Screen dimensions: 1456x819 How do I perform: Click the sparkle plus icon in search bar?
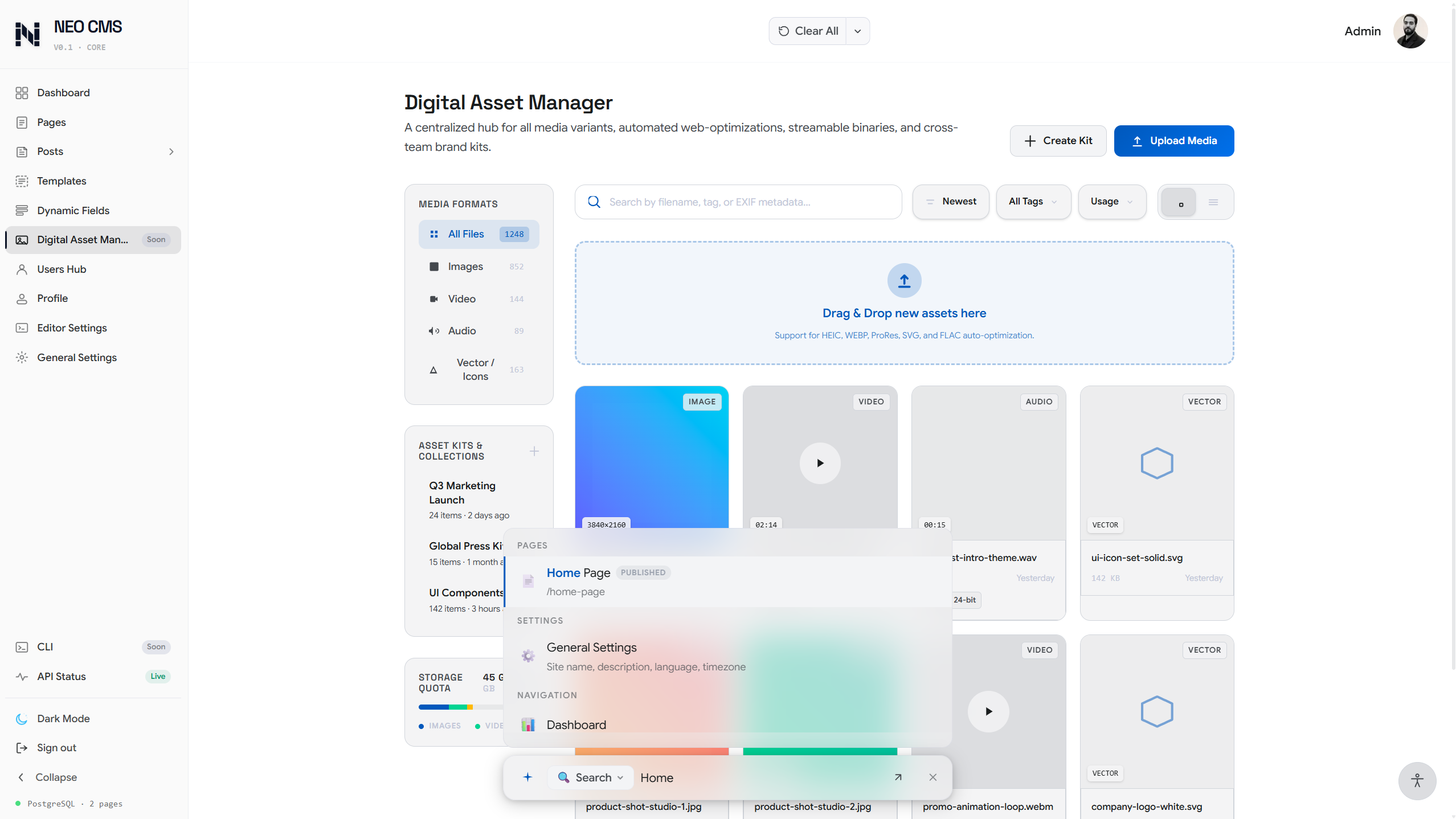527,777
